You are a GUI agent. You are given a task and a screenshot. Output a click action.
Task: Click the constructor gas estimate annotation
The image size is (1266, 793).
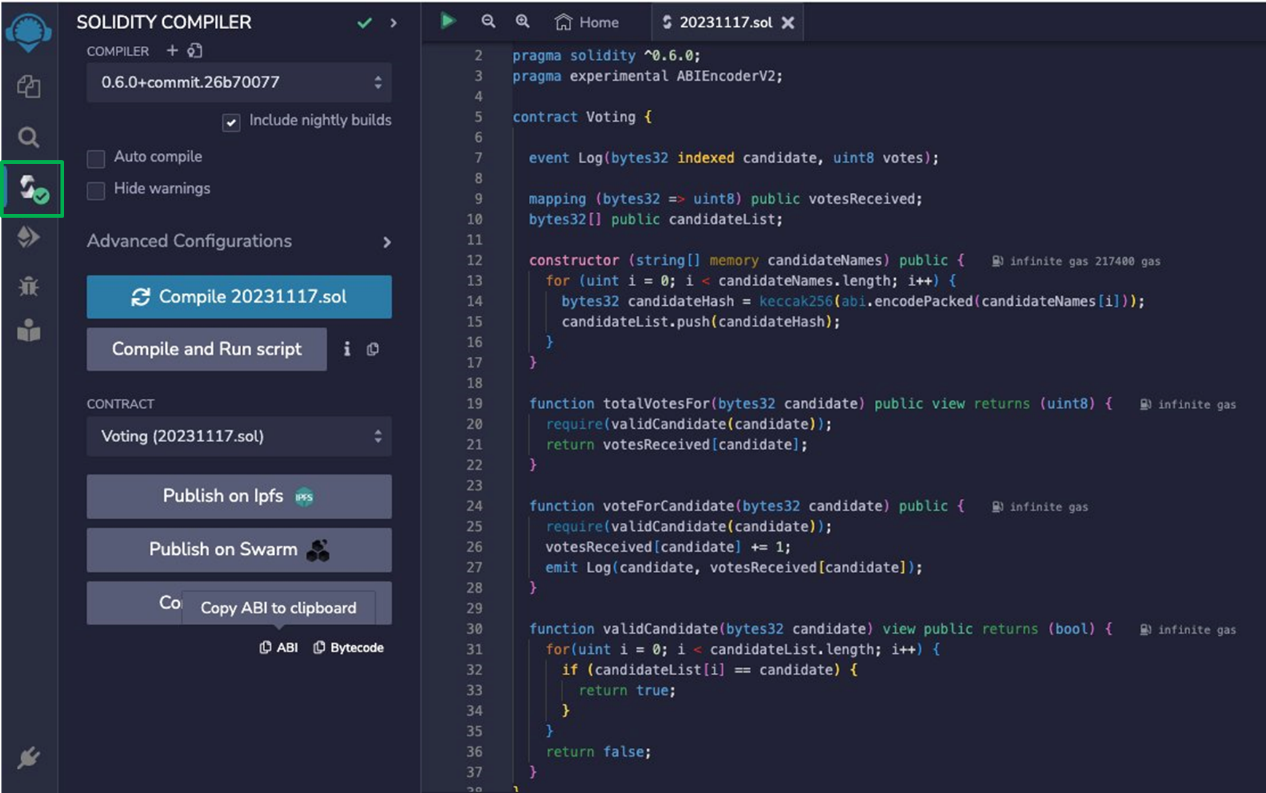click(1077, 261)
